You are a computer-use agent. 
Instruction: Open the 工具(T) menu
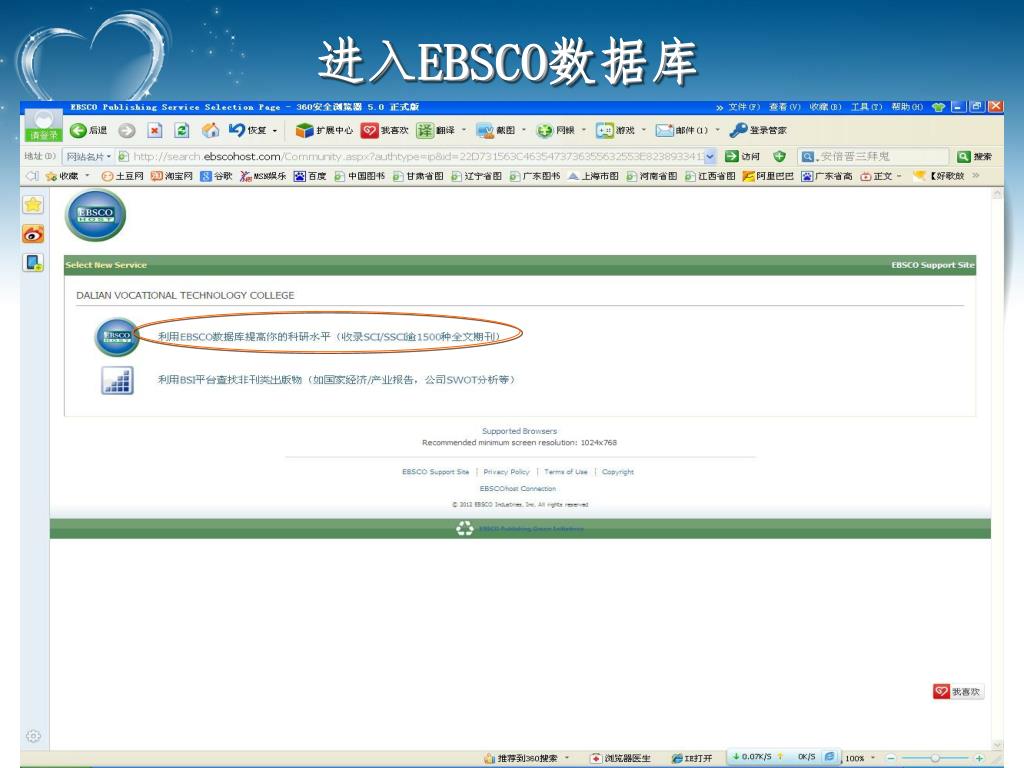867,107
